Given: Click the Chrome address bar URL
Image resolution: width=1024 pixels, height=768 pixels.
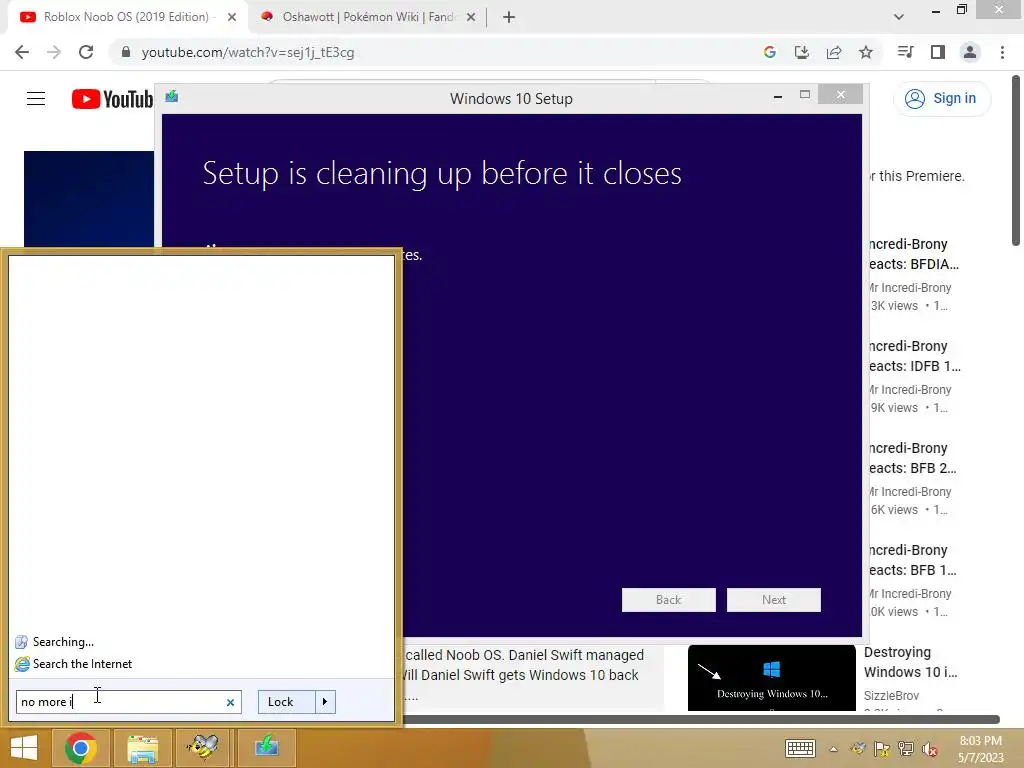Looking at the screenshot, I should [248, 52].
